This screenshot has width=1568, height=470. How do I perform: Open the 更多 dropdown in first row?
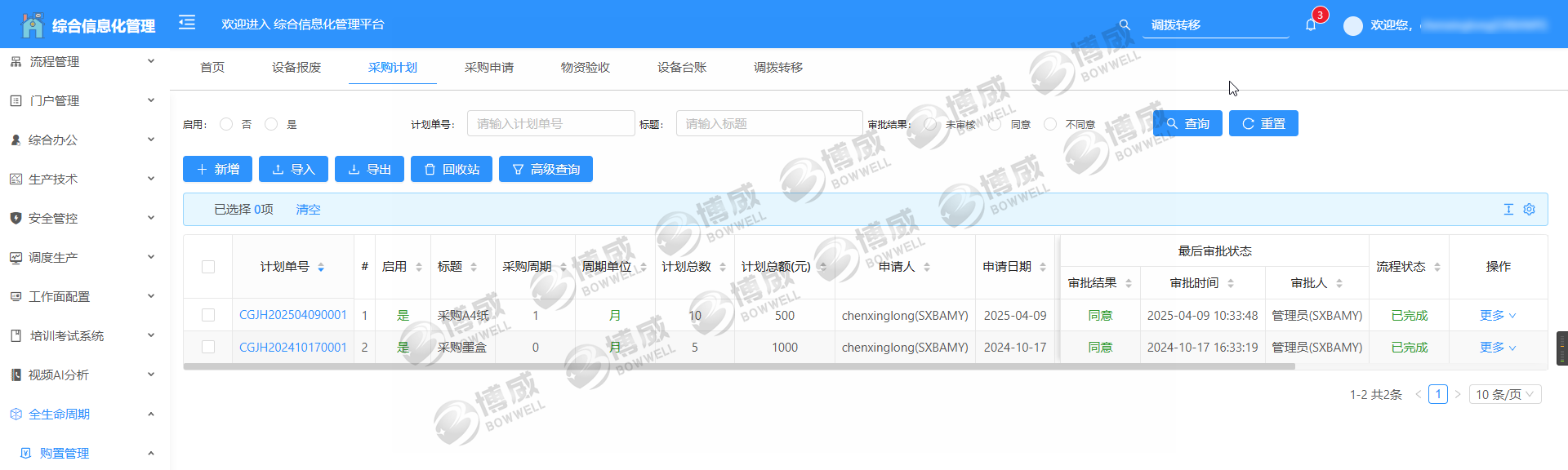(1498, 315)
